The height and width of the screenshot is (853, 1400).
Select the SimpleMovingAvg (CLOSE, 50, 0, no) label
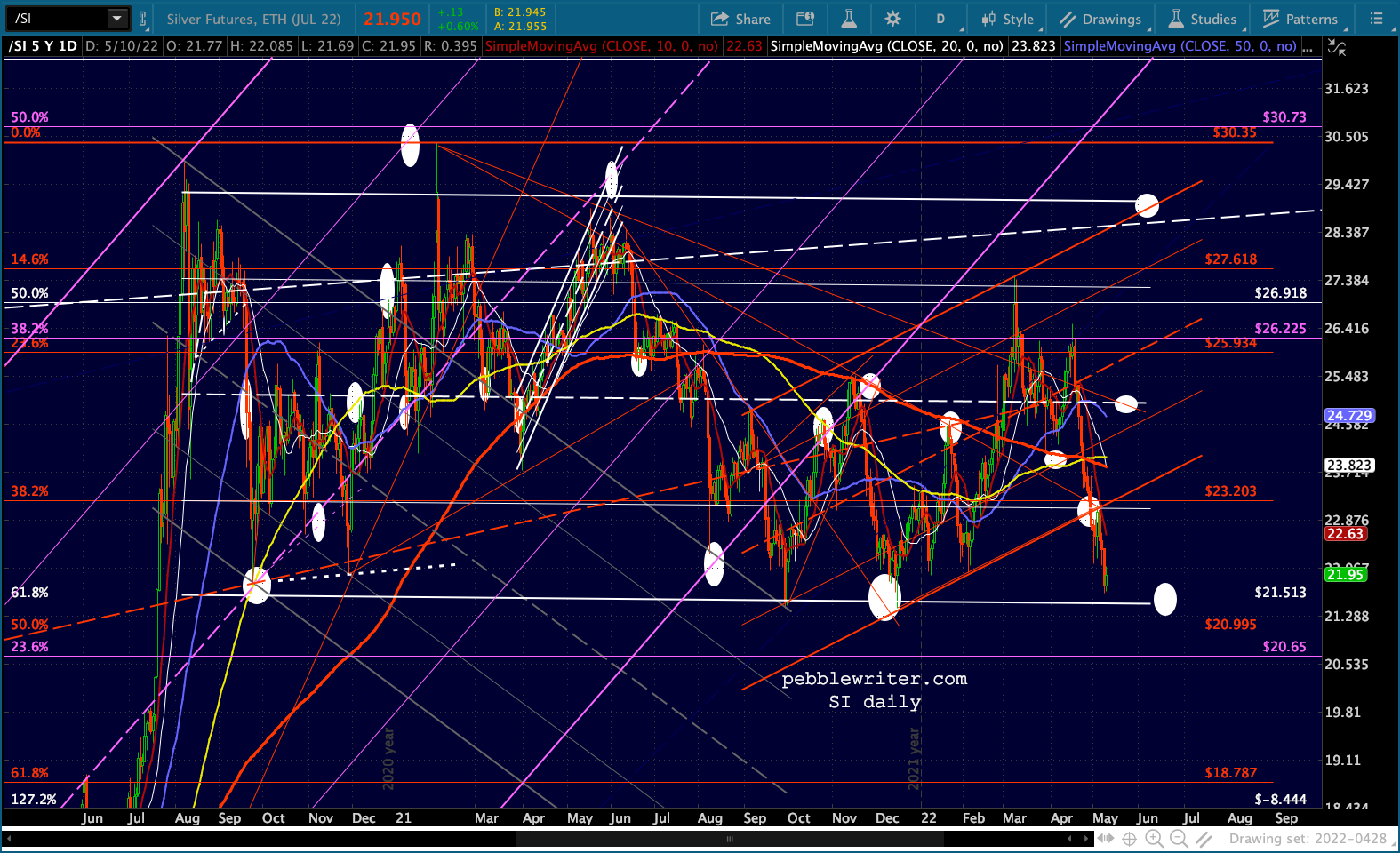tap(1180, 45)
